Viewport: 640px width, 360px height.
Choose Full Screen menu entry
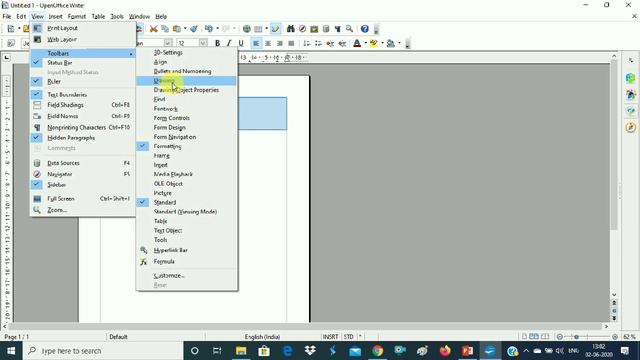pos(82,199)
